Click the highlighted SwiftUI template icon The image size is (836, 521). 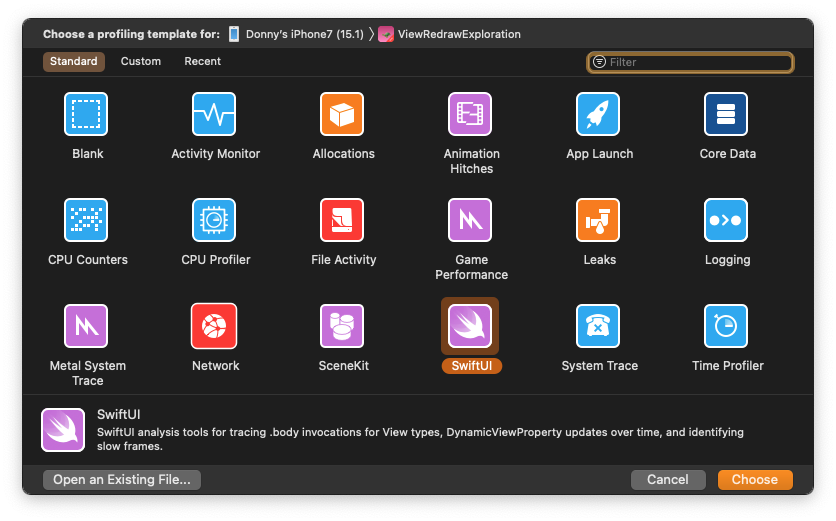pyautogui.click(x=470, y=326)
